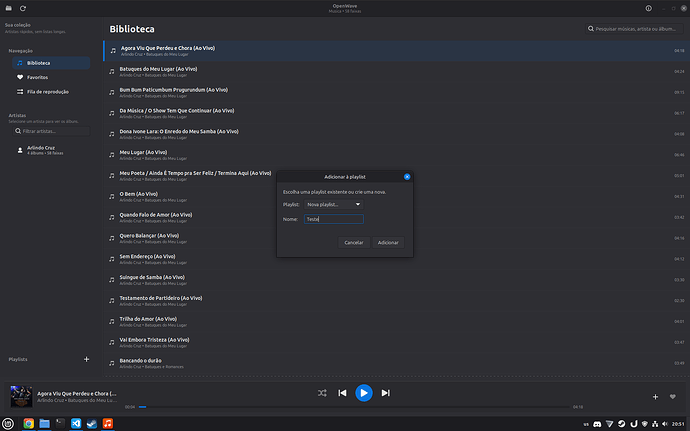Select track Da Música / O Show Tem Que Continuar

396,113
